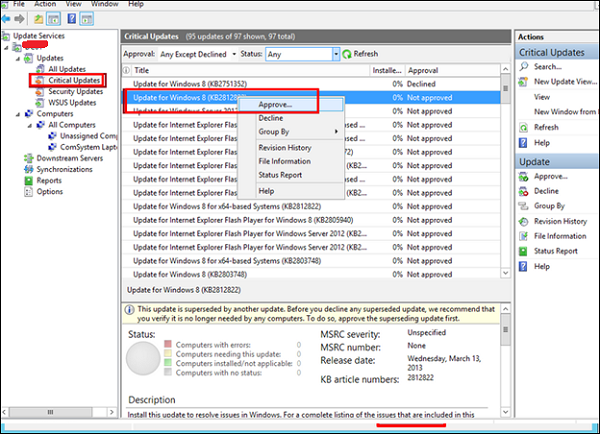
Task: Open the Action menu in menu bar
Action: click(45, 5)
